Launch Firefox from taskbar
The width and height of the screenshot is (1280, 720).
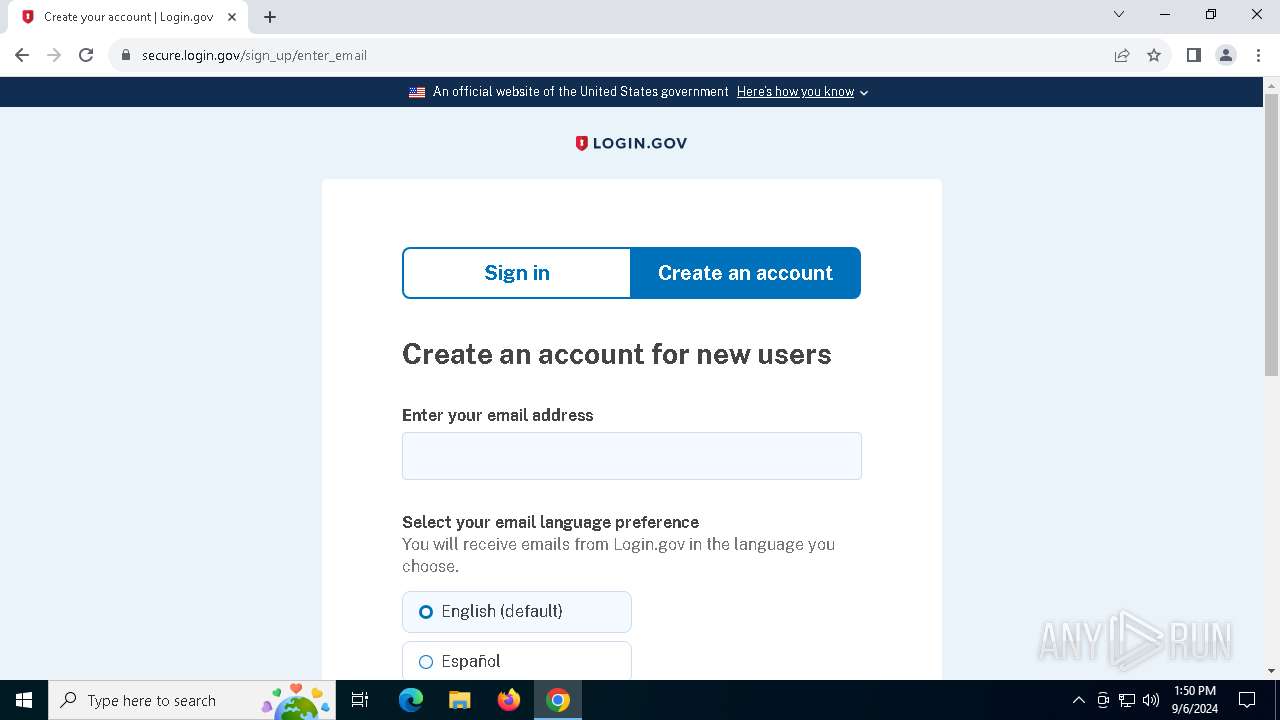click(x=509, y=700)
